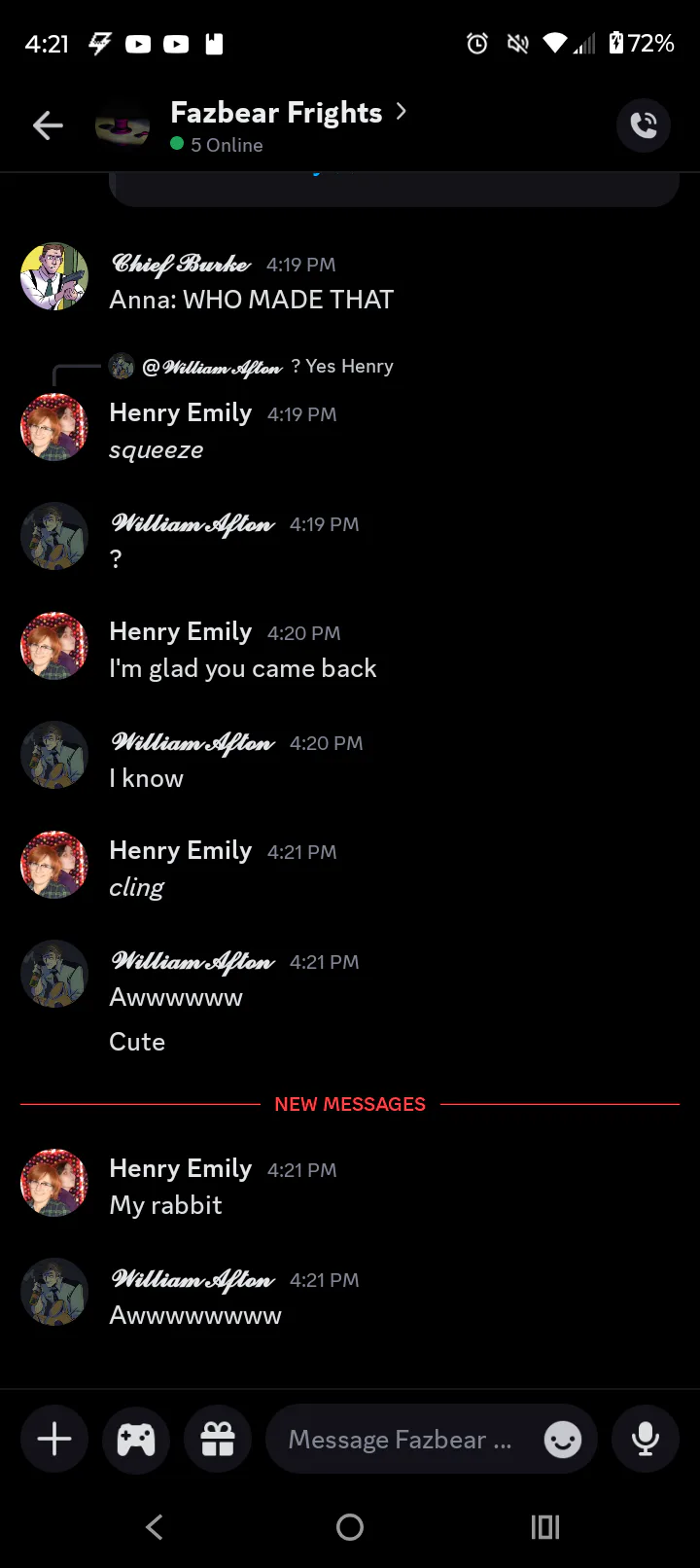The height and width of the screenshot is (1568, 700).
Task: Expand Fazbear Frights channel details chevron
Action: click(x=401, y=112)
